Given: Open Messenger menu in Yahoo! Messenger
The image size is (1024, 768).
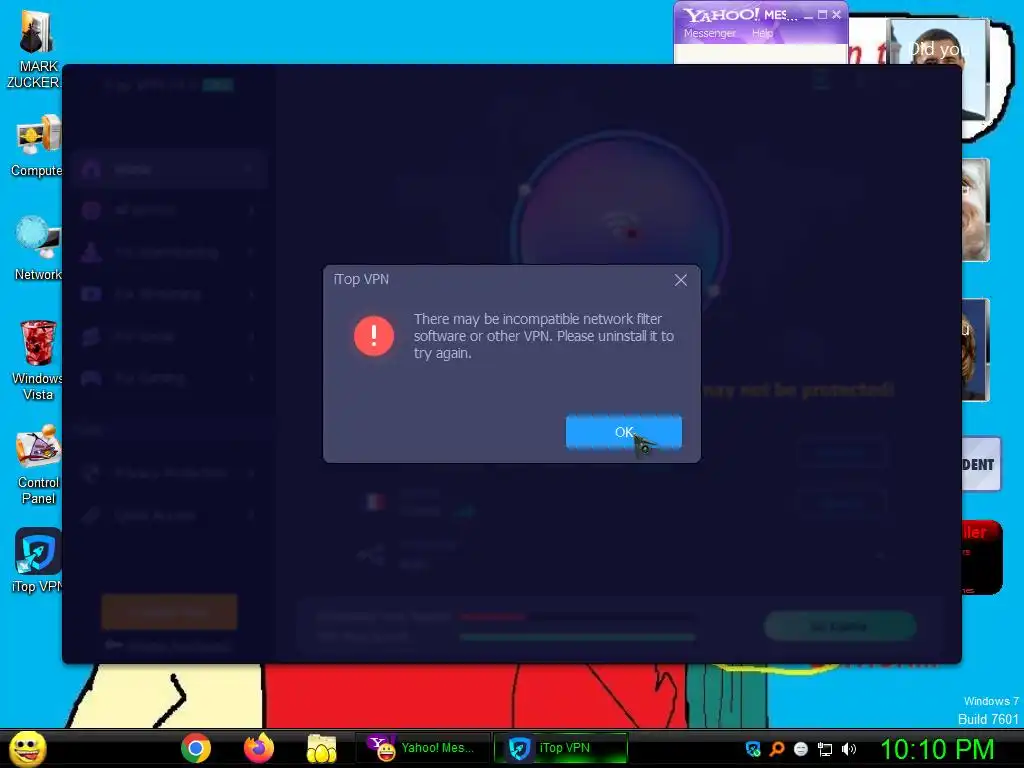Looking at the screenshot, I should [x=709, y=33].
